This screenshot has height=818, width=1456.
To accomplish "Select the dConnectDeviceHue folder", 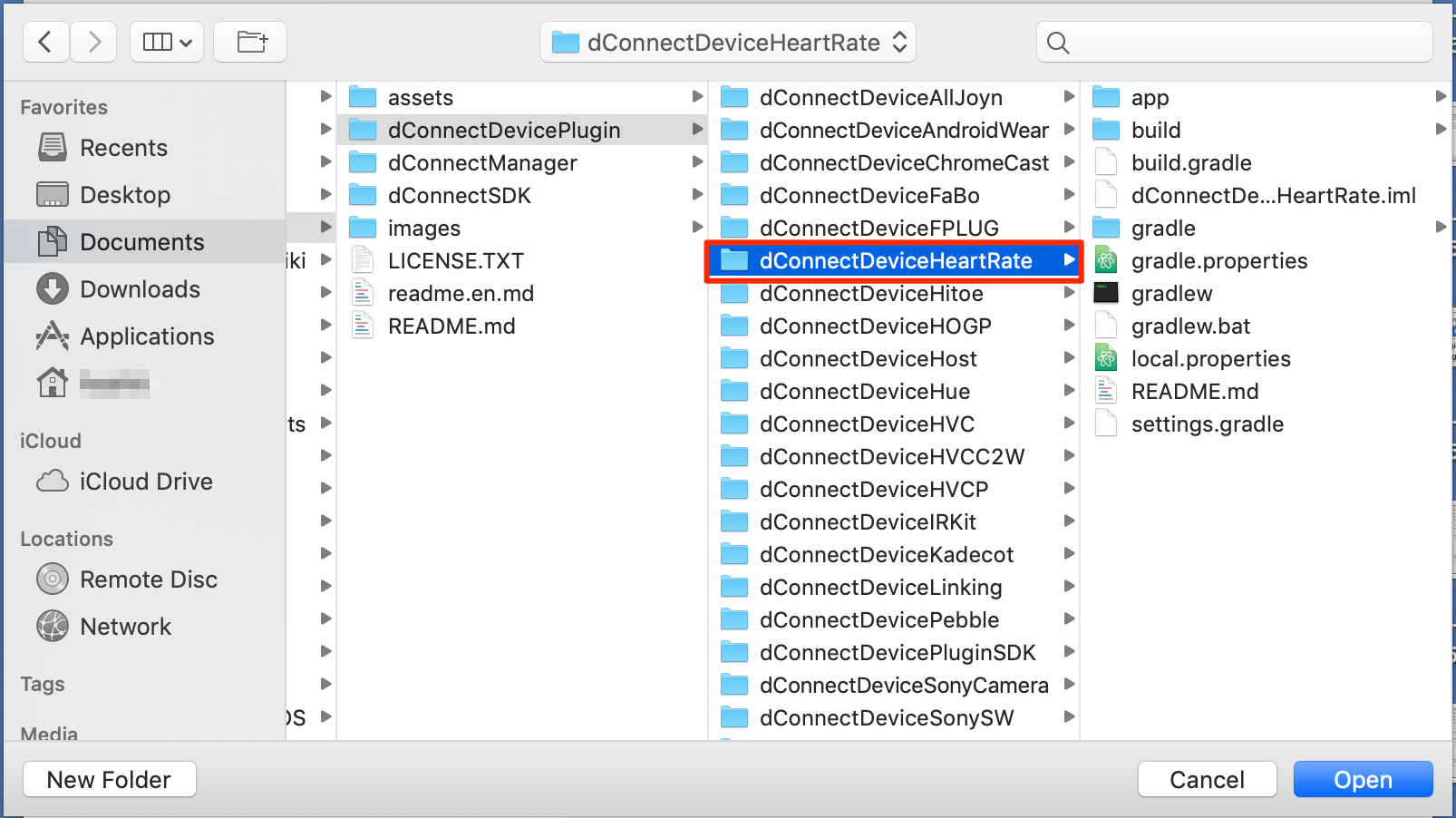I will point(864,392).
